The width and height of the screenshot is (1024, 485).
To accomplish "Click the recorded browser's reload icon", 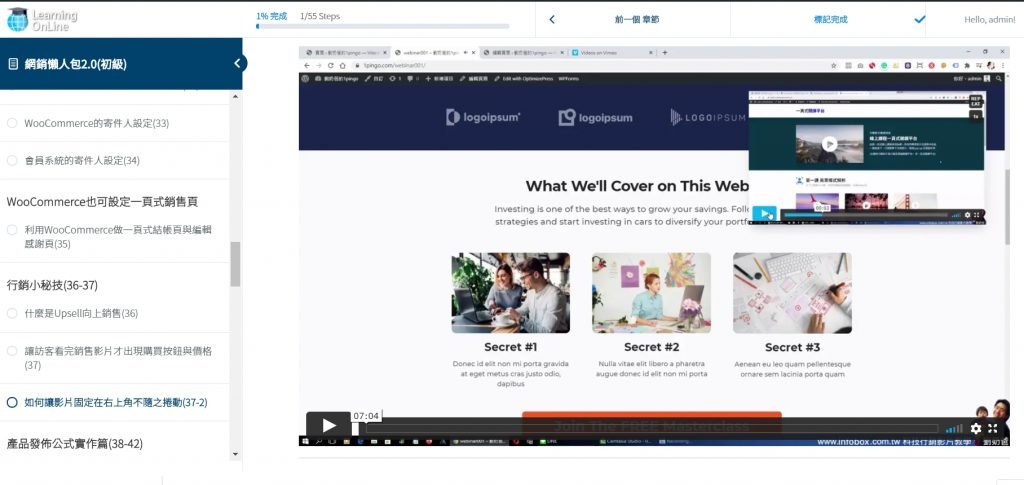I will coord(331,65).
